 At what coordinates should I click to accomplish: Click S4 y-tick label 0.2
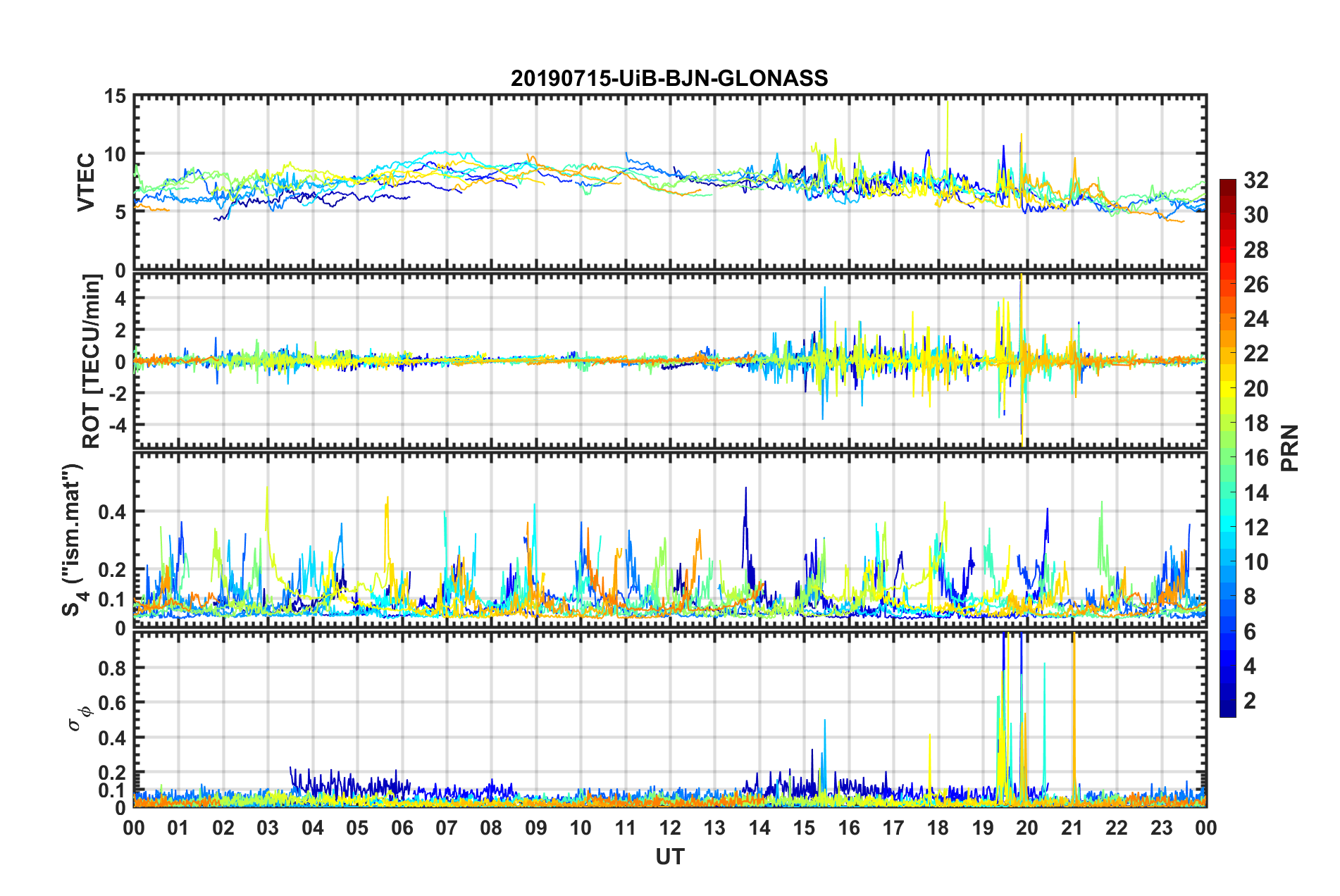[x=113, y=570]
